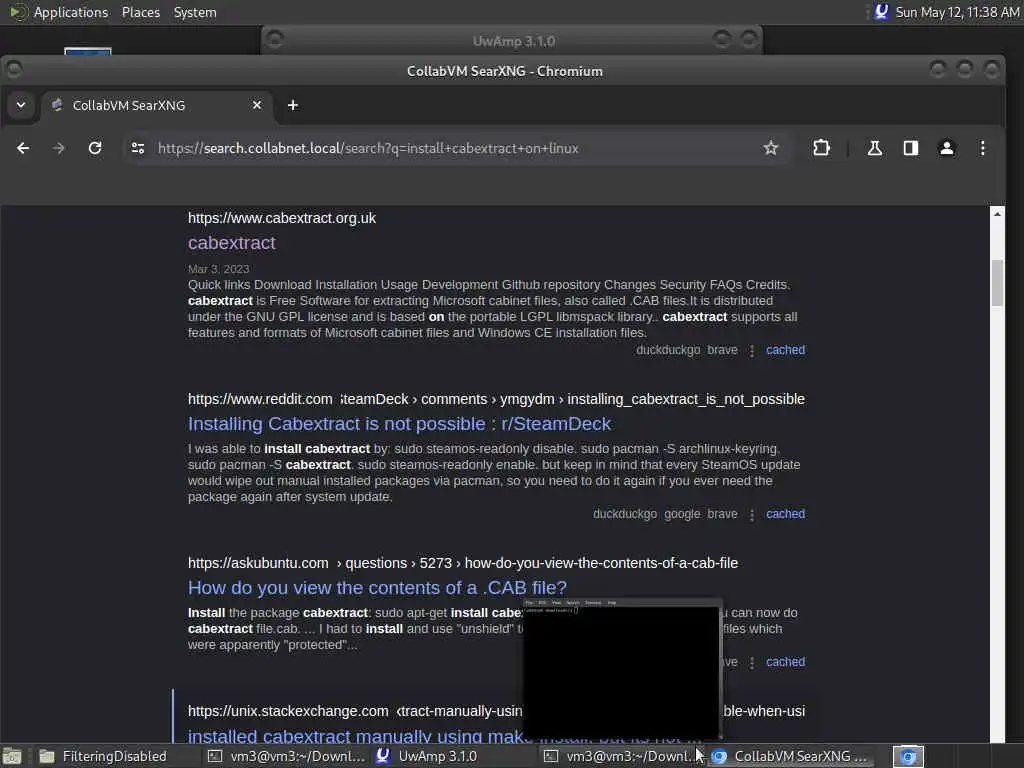Click the UwAmp 3.1.0 window title bar
Screen dimensions: 1024x768
pyautogui.click(x=513, y=40)
